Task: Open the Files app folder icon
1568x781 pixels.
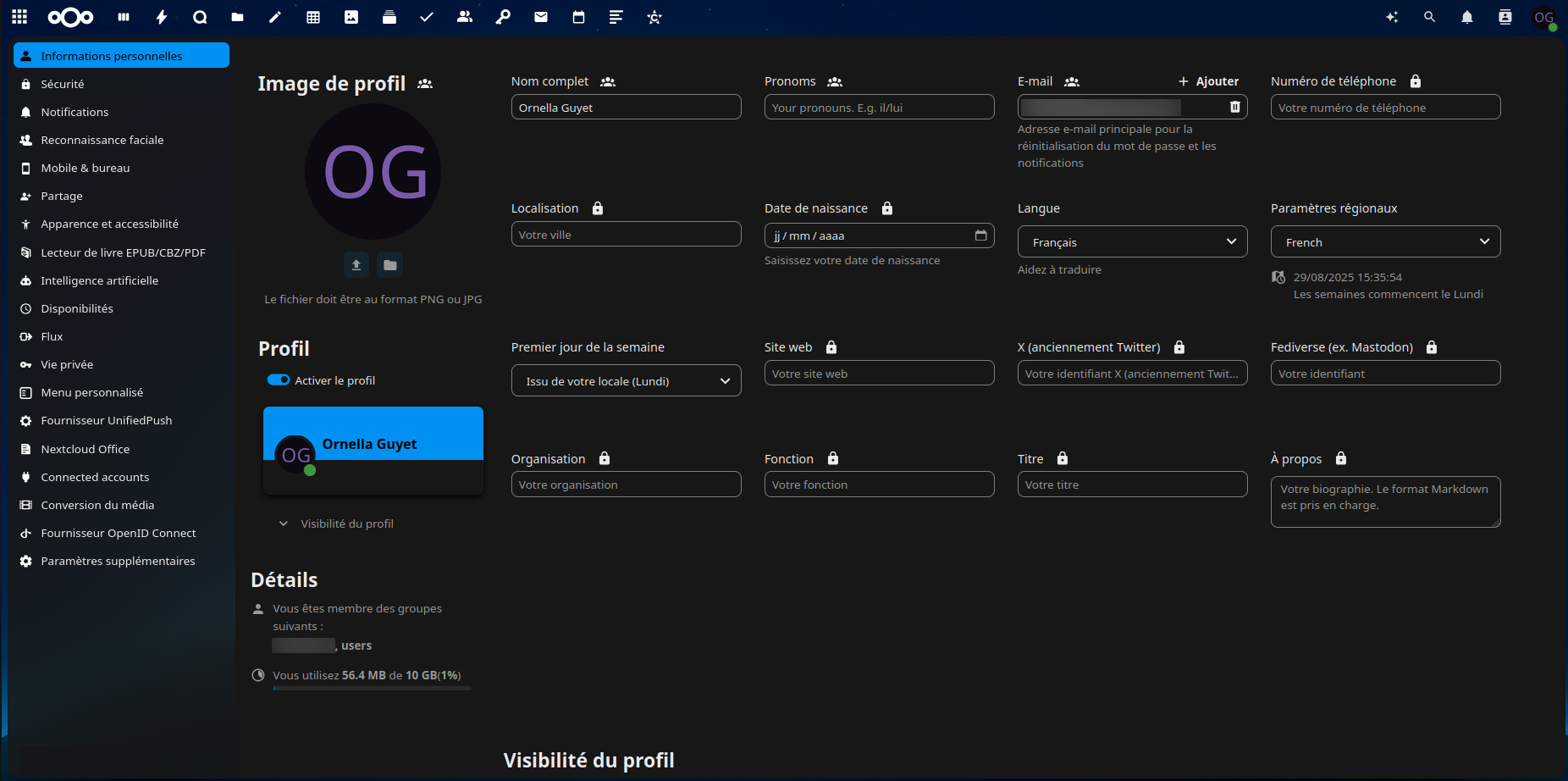Action: click(237, 17)
